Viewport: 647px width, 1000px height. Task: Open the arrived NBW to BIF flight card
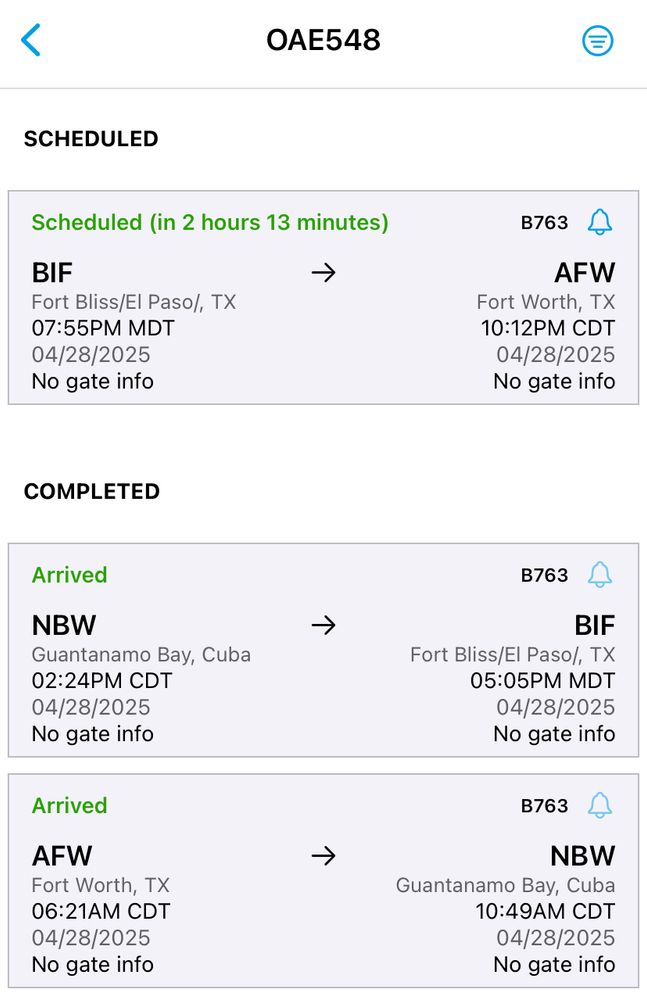coord(324,650)
